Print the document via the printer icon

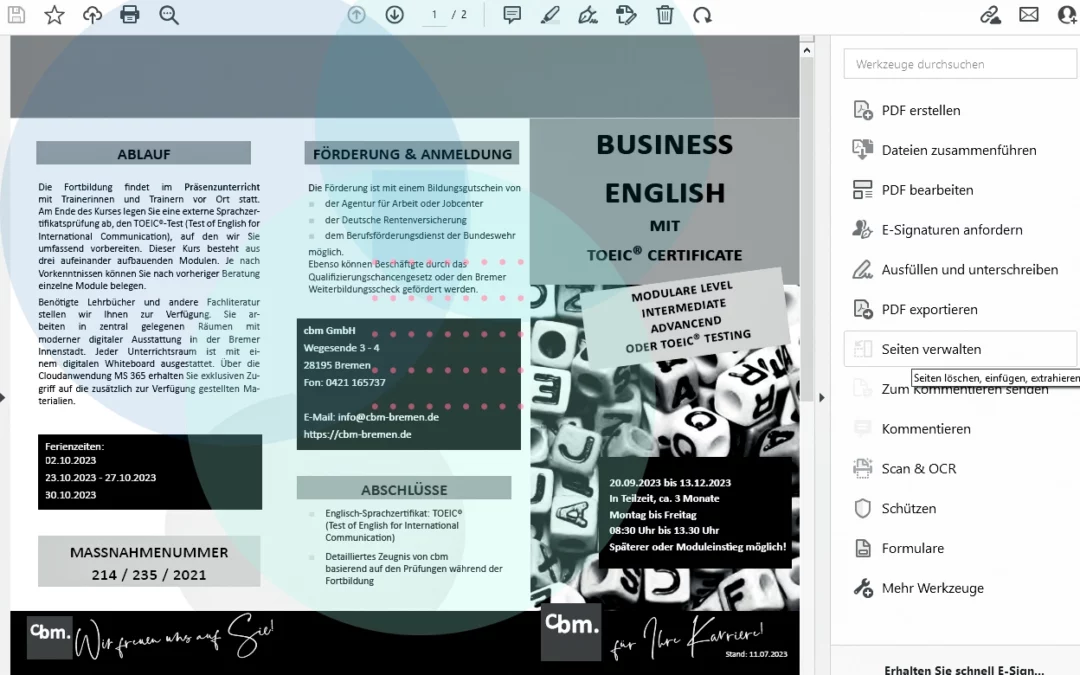click(x=129, y=15)
